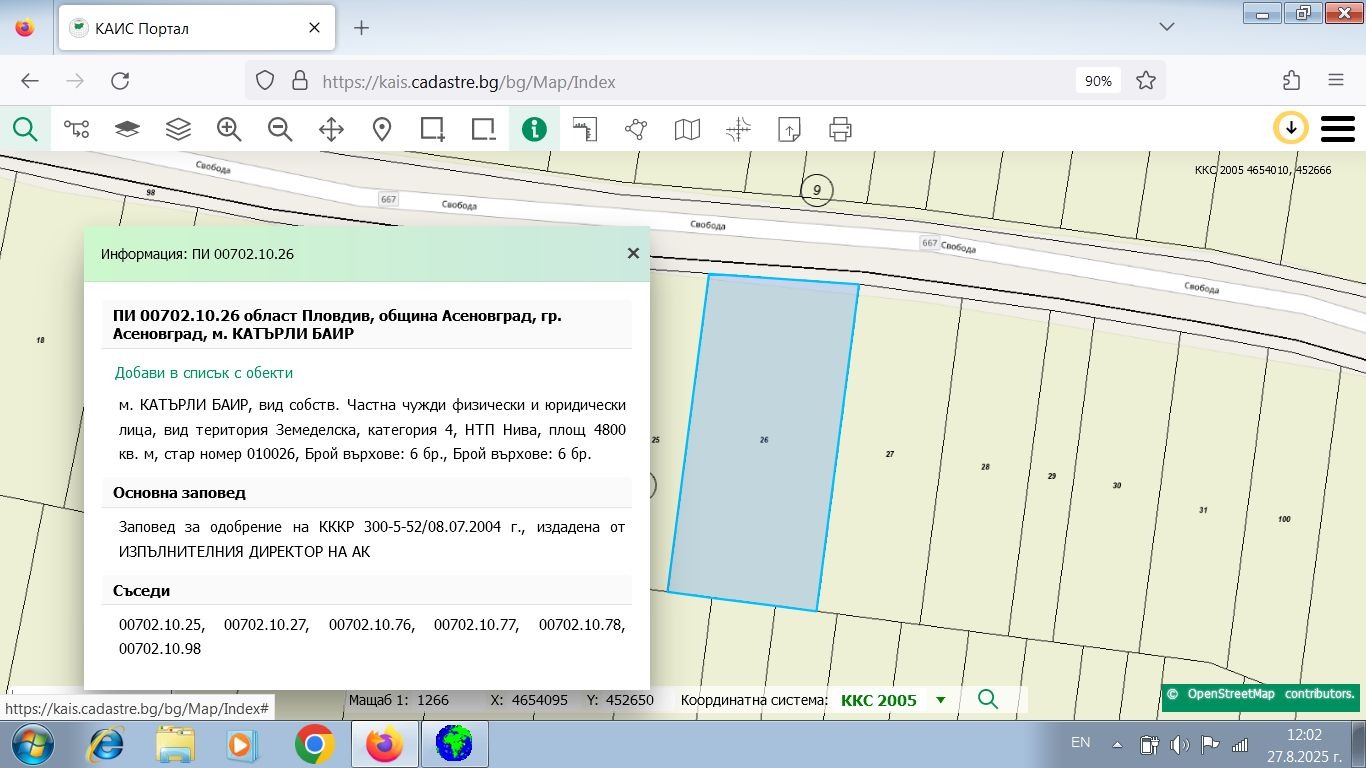The width and height of the screenshot is (1366, 768).
Task: Toggle the add-to-selection rectangle tool
Action: point(432,129)
